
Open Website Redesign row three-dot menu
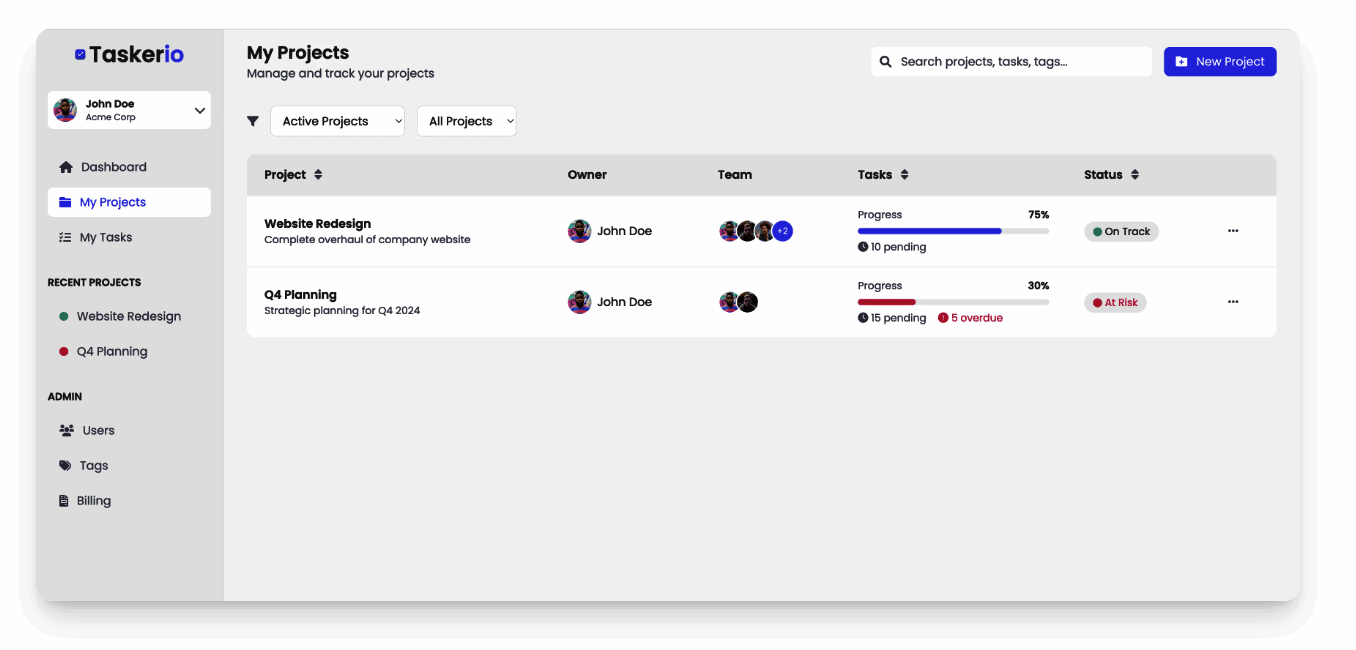click(1233, 231)
